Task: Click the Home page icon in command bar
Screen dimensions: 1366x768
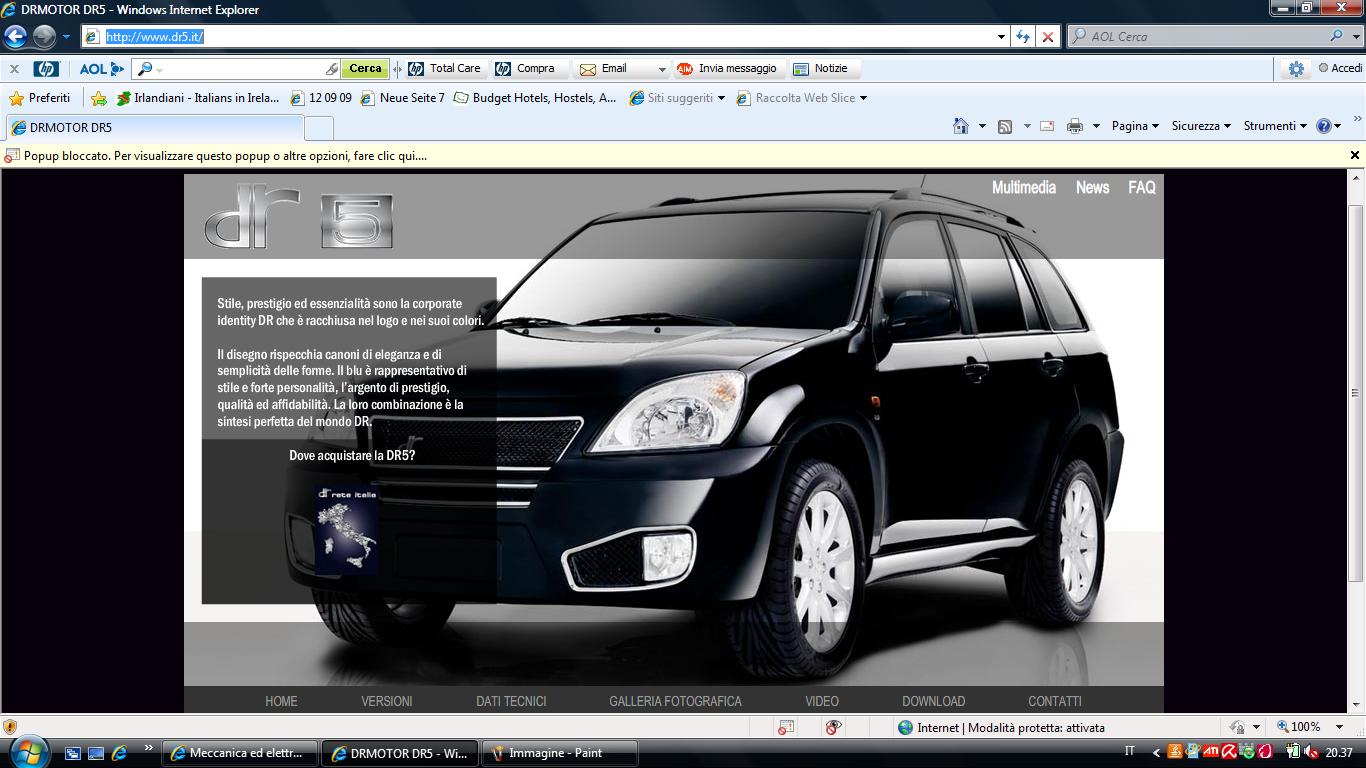Action: (x=961, y=126)
